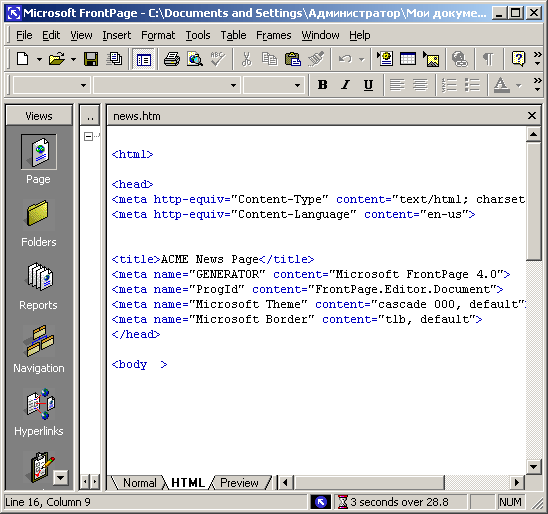Click the Save floppy disk icon
Viewport: 548px width, 514px height.
pos(91,59)
